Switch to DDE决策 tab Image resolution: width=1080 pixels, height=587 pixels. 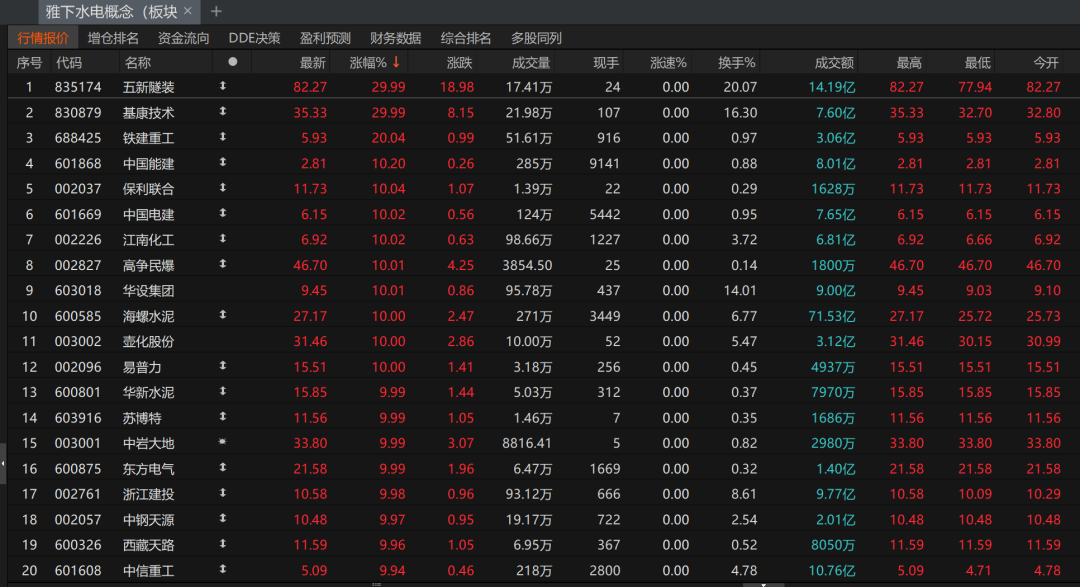pyautogui.click(x=254, y=38)
